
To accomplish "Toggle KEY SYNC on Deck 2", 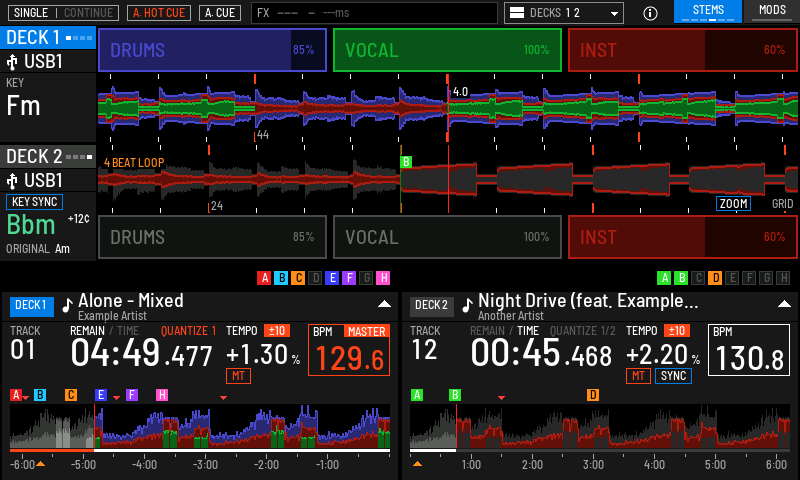I will click(34, 202).
